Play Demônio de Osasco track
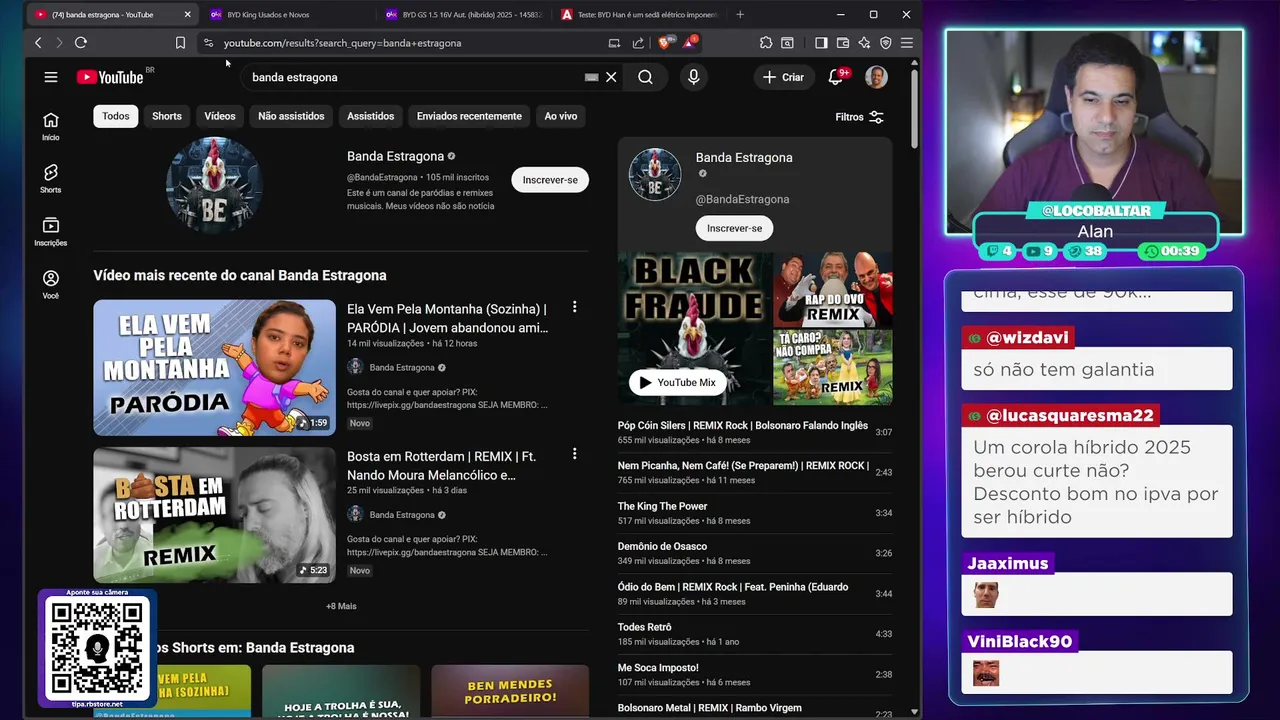 point(755,553)
